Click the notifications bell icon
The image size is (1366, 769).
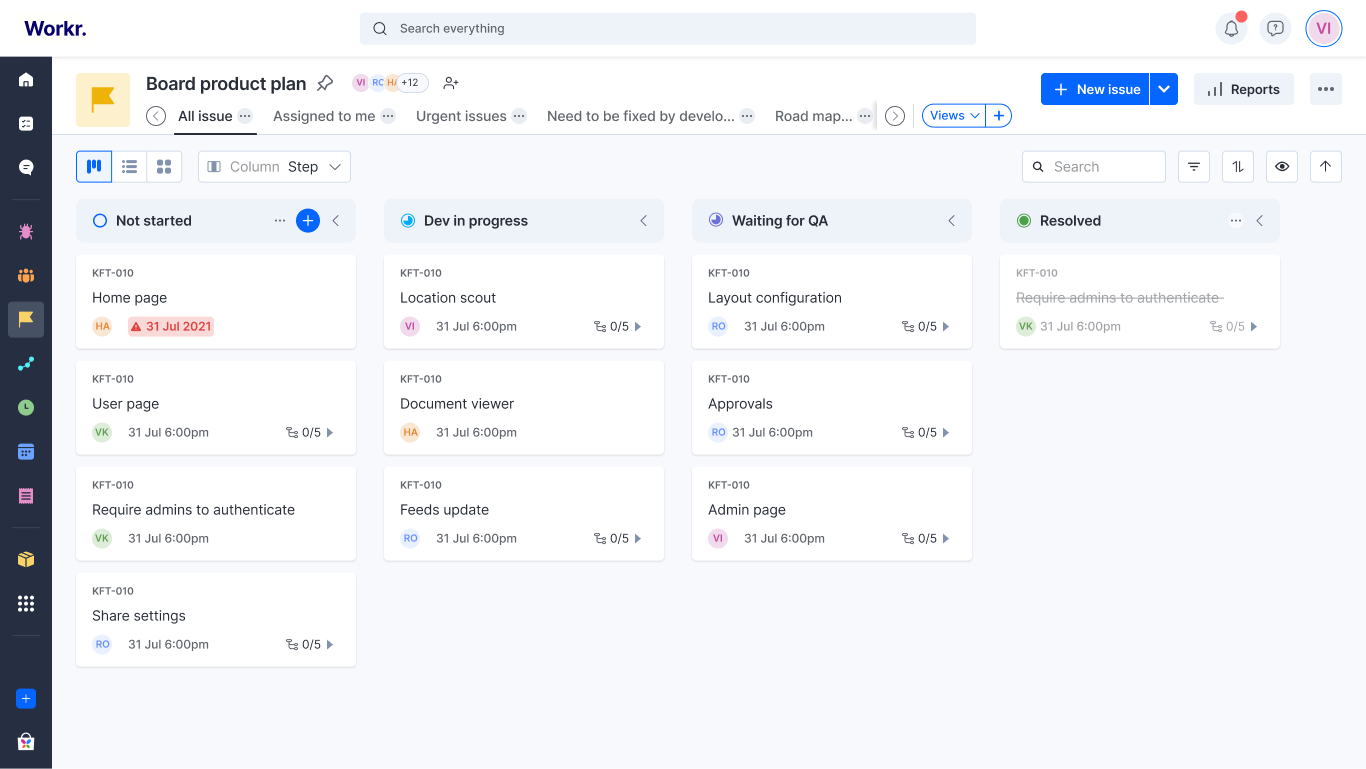point(1231,29)
